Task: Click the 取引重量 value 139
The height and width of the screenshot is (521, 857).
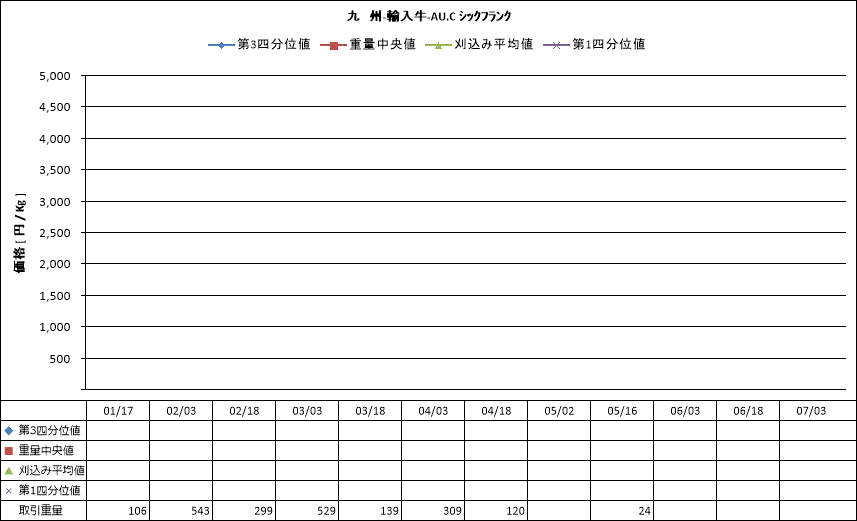Action: [390, 511]
